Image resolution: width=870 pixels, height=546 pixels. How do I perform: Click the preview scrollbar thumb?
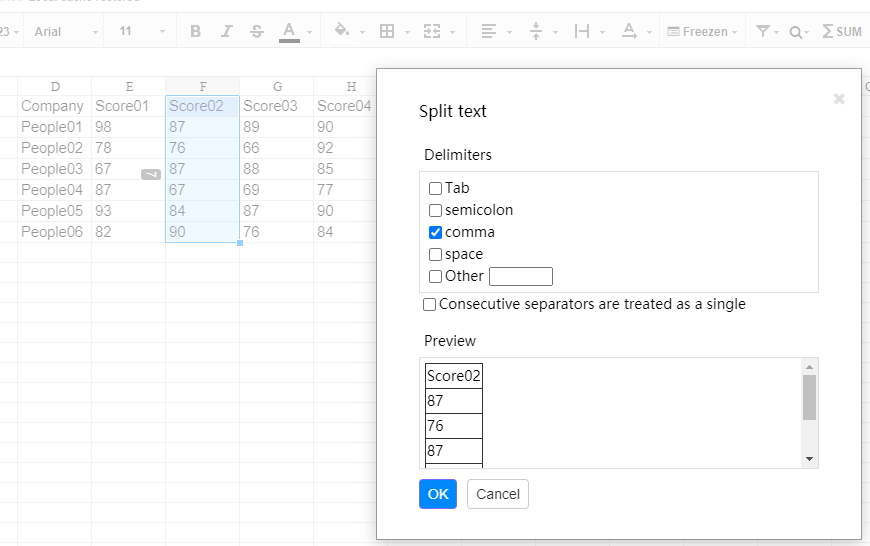coord(810,397)
